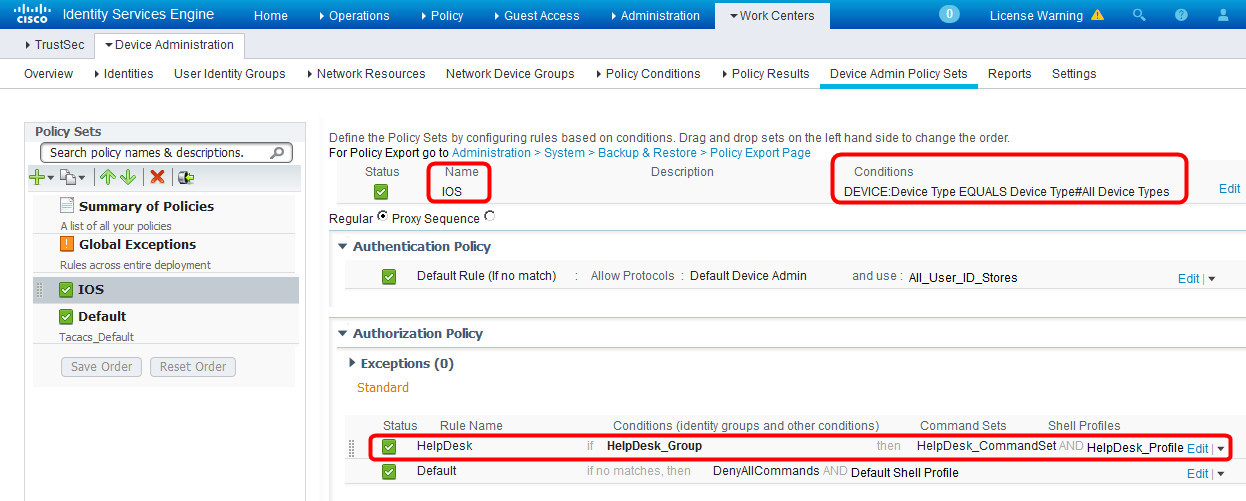Toggle the Default Rule authentication status checkbox
The width and height of the screenshot is (1246, 501).
389,277
